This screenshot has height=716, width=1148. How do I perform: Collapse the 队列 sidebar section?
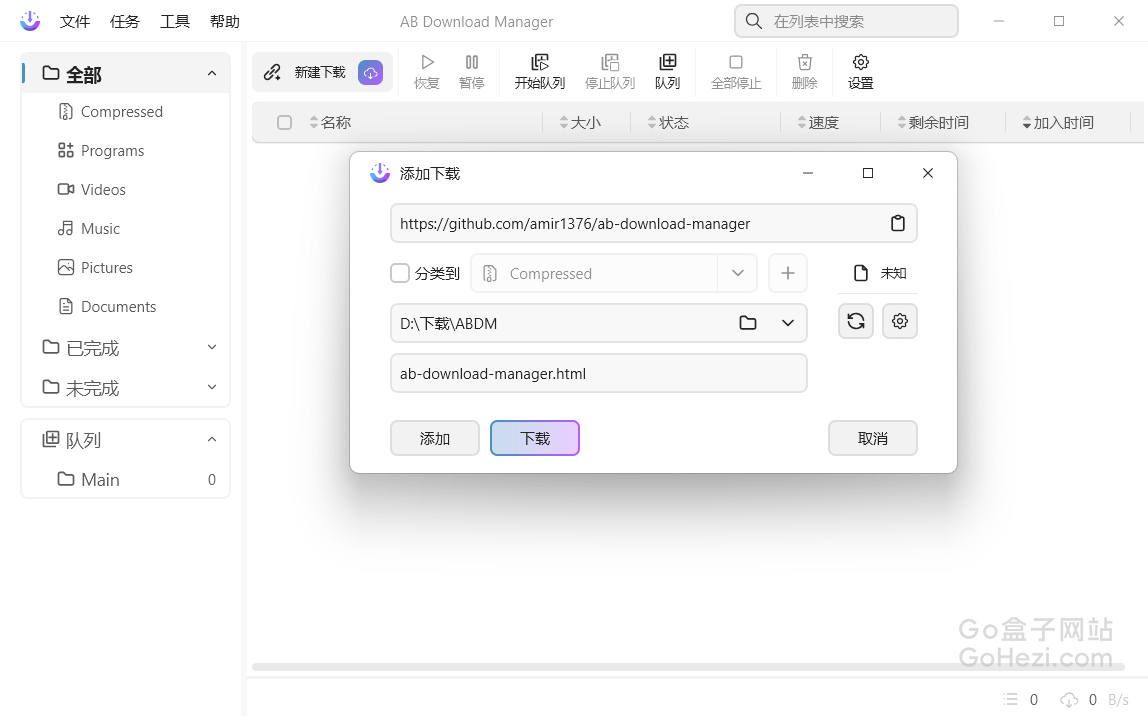tap(211, 440)
